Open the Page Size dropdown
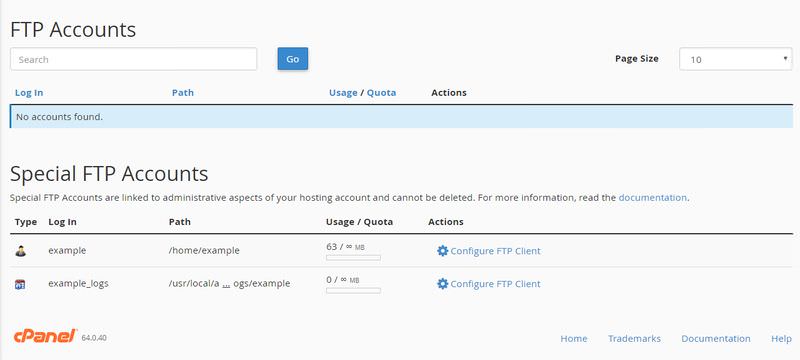This screenshot has width=800, height=360. 736,59
